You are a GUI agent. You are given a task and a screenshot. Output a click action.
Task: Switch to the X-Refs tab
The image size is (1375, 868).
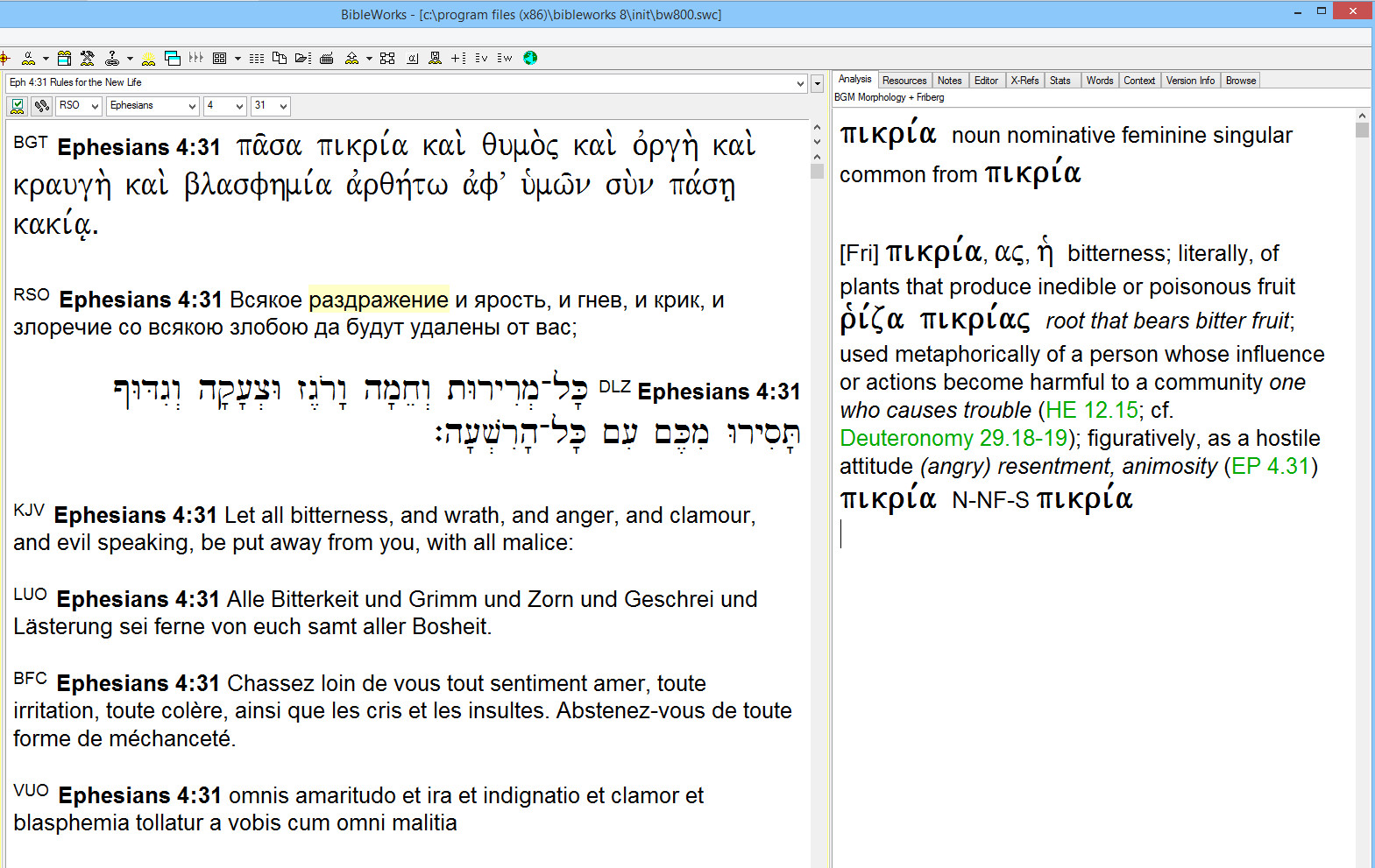[x=1024, y=81]
